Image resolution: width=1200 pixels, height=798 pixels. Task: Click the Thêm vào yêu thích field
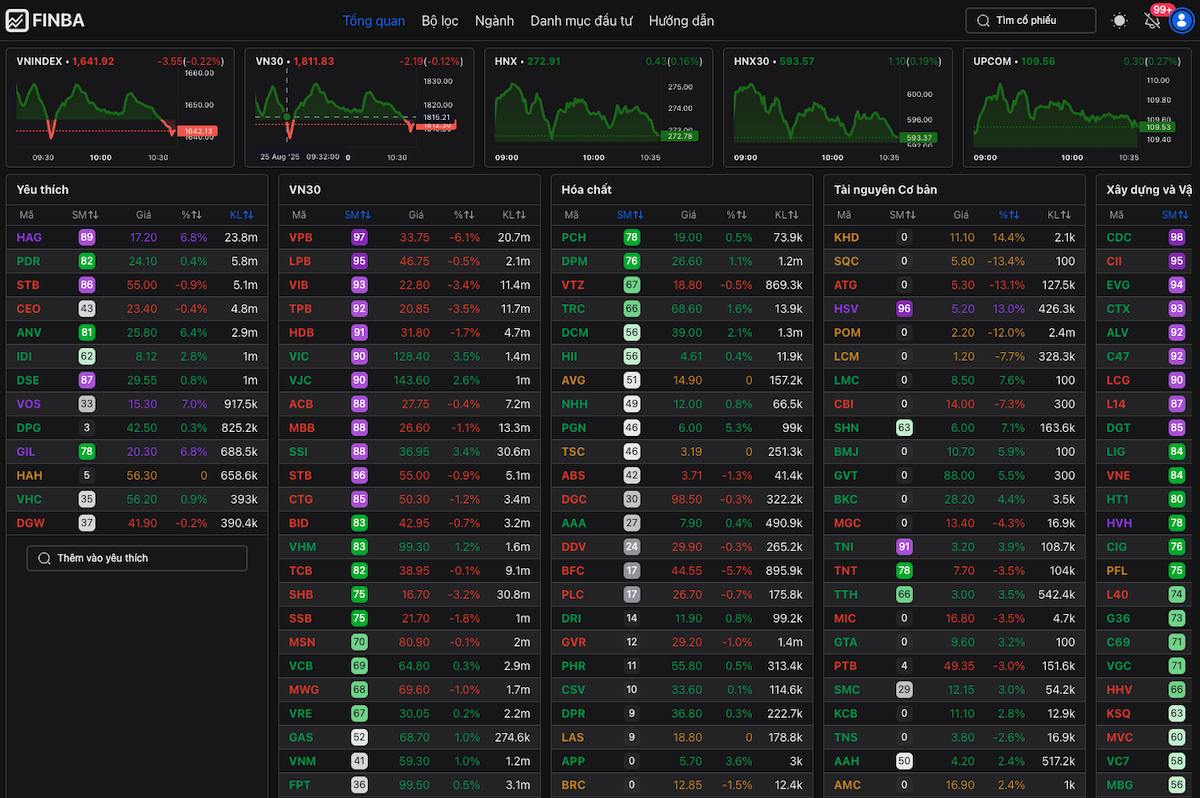(x=137, y=558)
